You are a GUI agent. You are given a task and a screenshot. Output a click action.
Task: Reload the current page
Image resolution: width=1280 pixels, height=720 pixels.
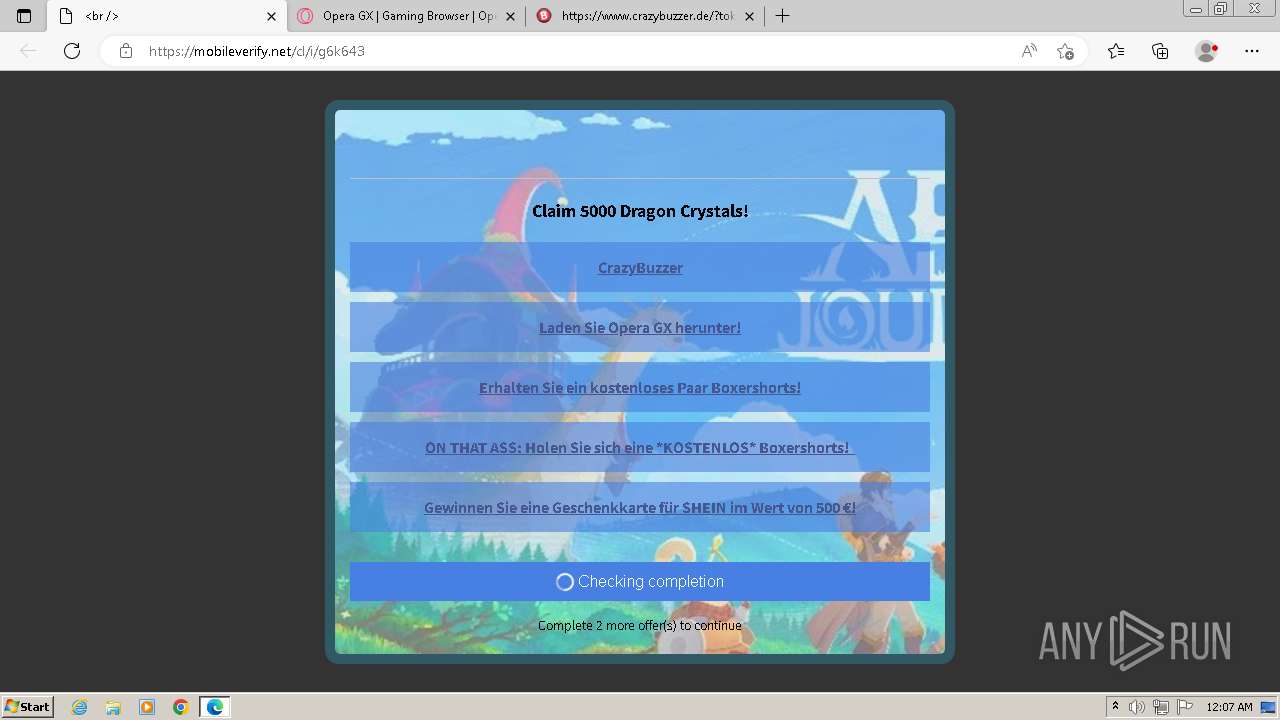click(x=72, y=51)
